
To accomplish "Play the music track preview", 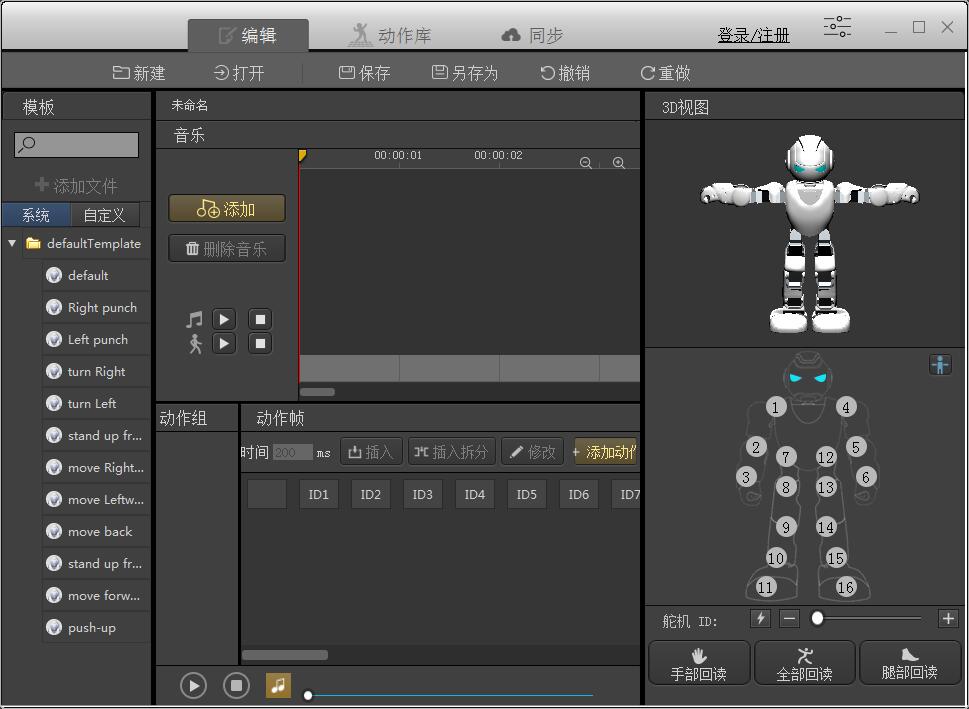I will [x=224, y=319].
